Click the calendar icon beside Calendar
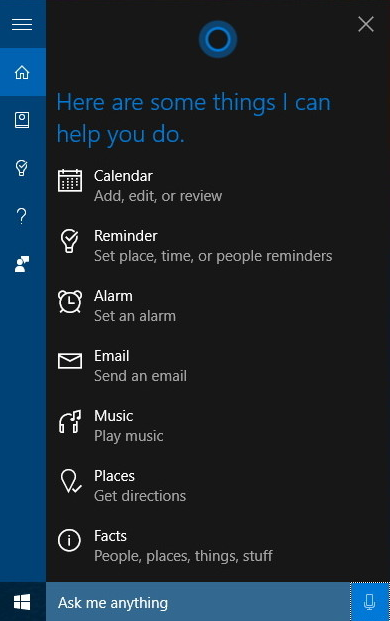Screen dimensions: 390x621 pos(70,181)
